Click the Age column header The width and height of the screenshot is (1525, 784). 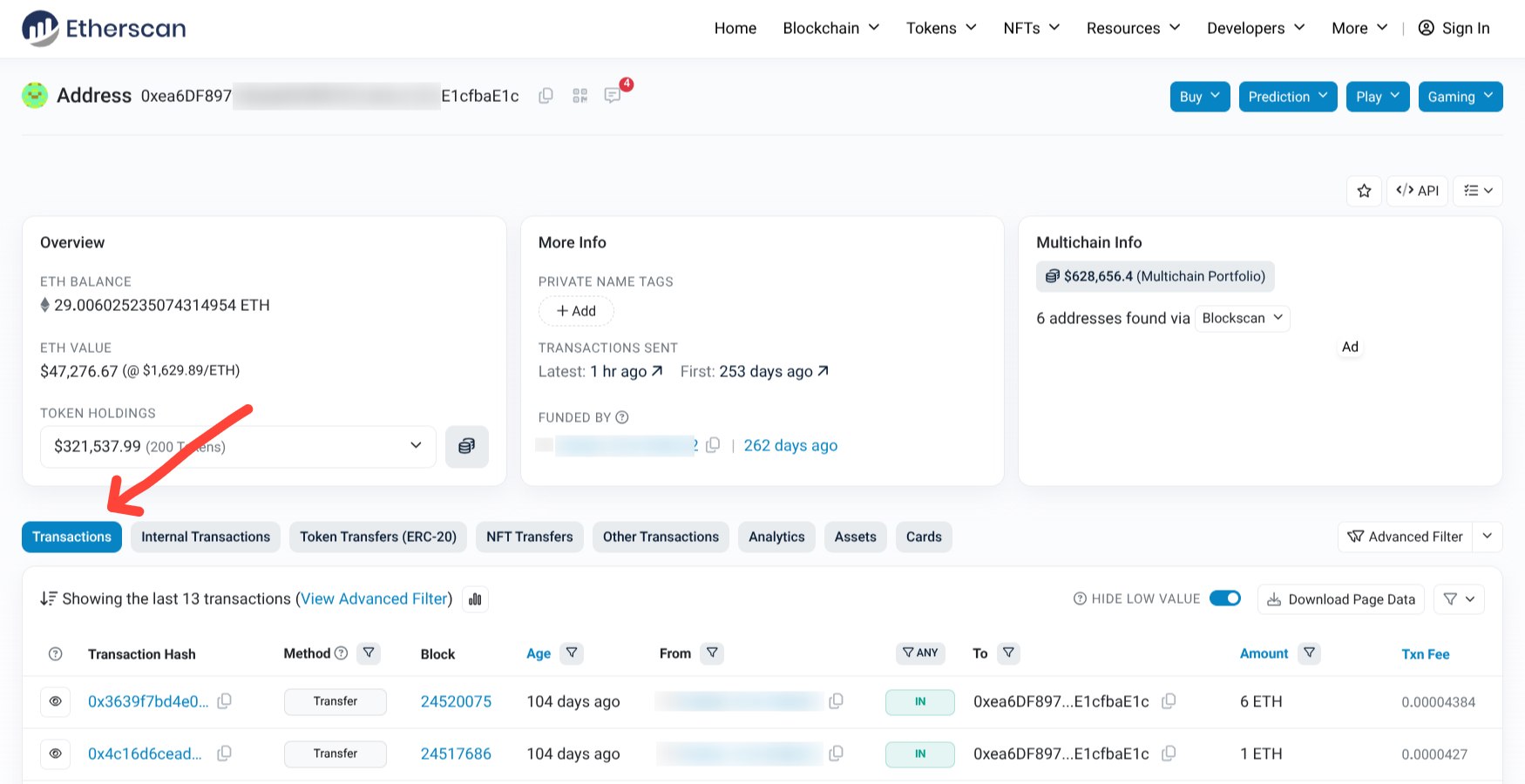(x=539, y=654)
